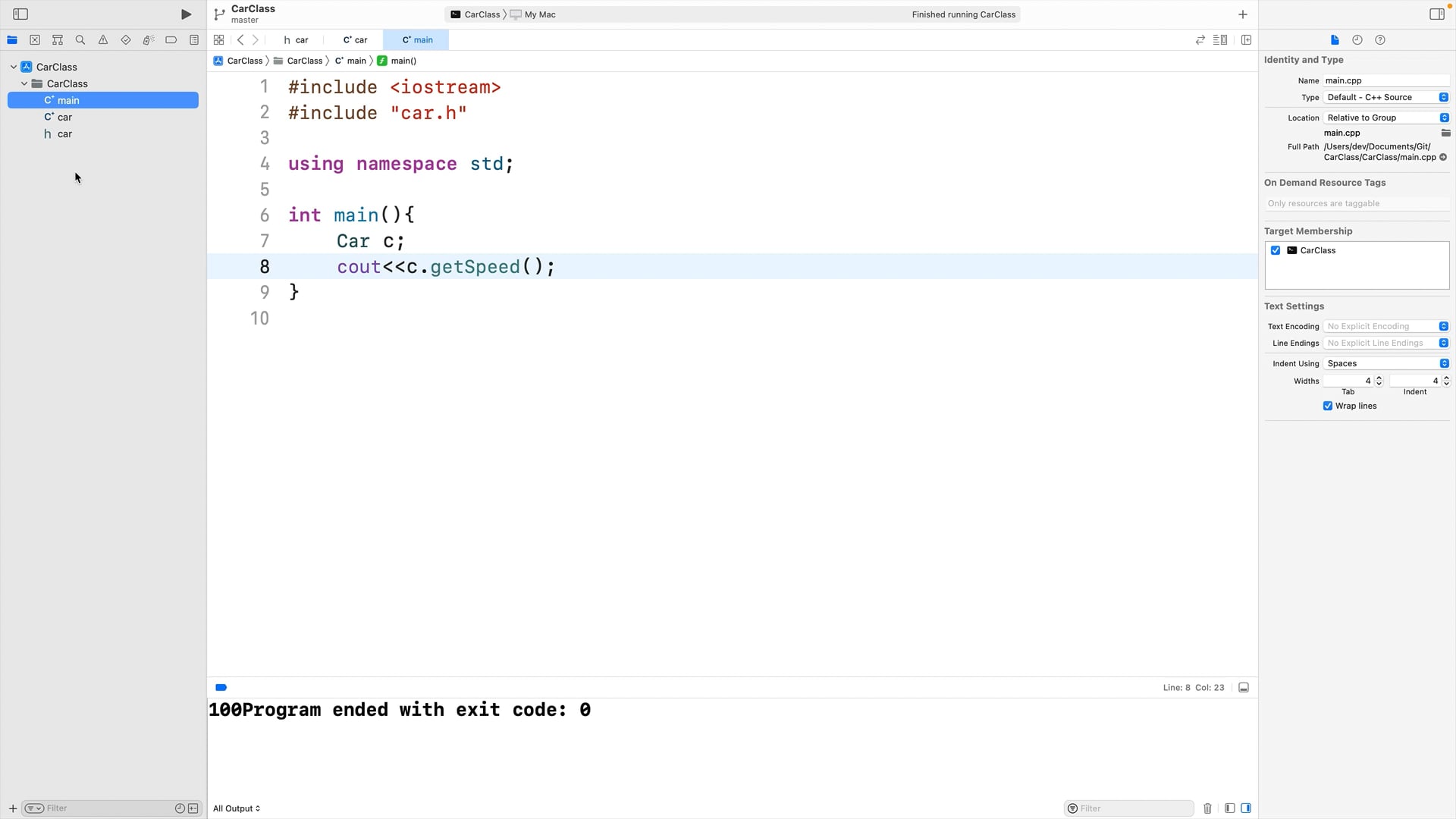Select main file in navigator

[103, 100]
